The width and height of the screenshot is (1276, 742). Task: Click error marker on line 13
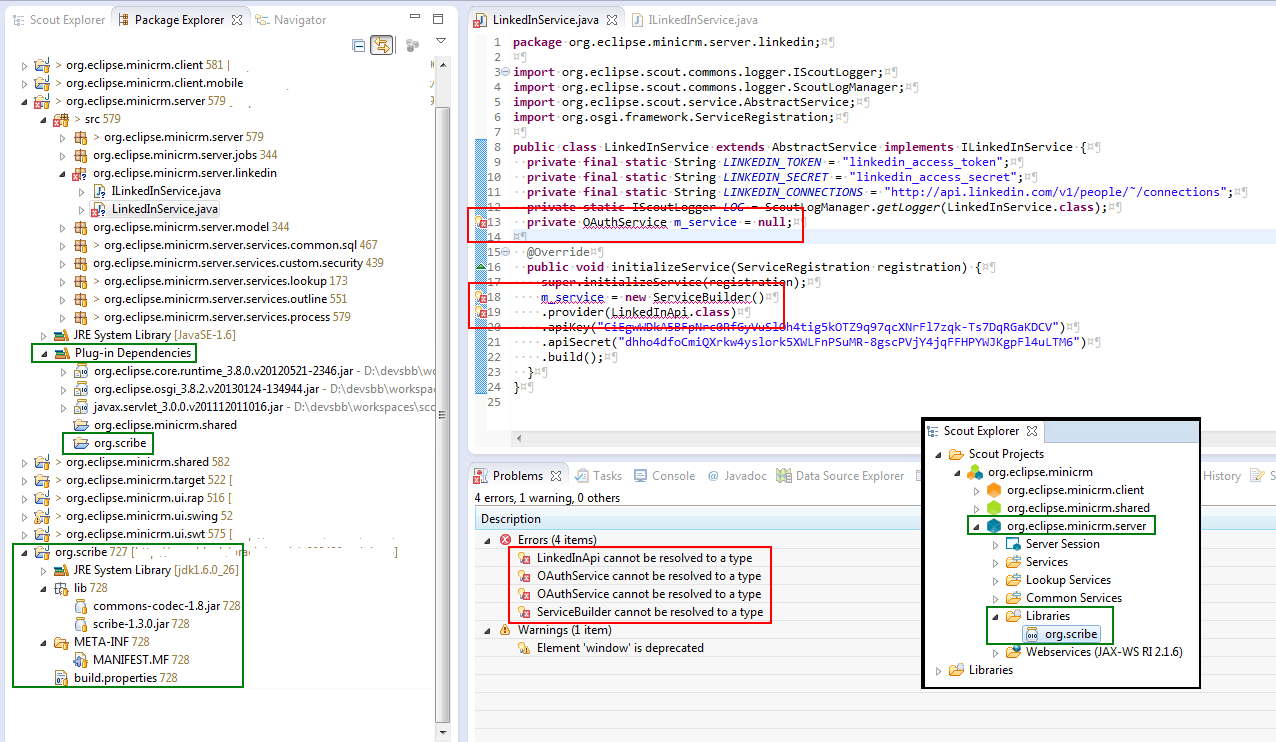point(481,222)
